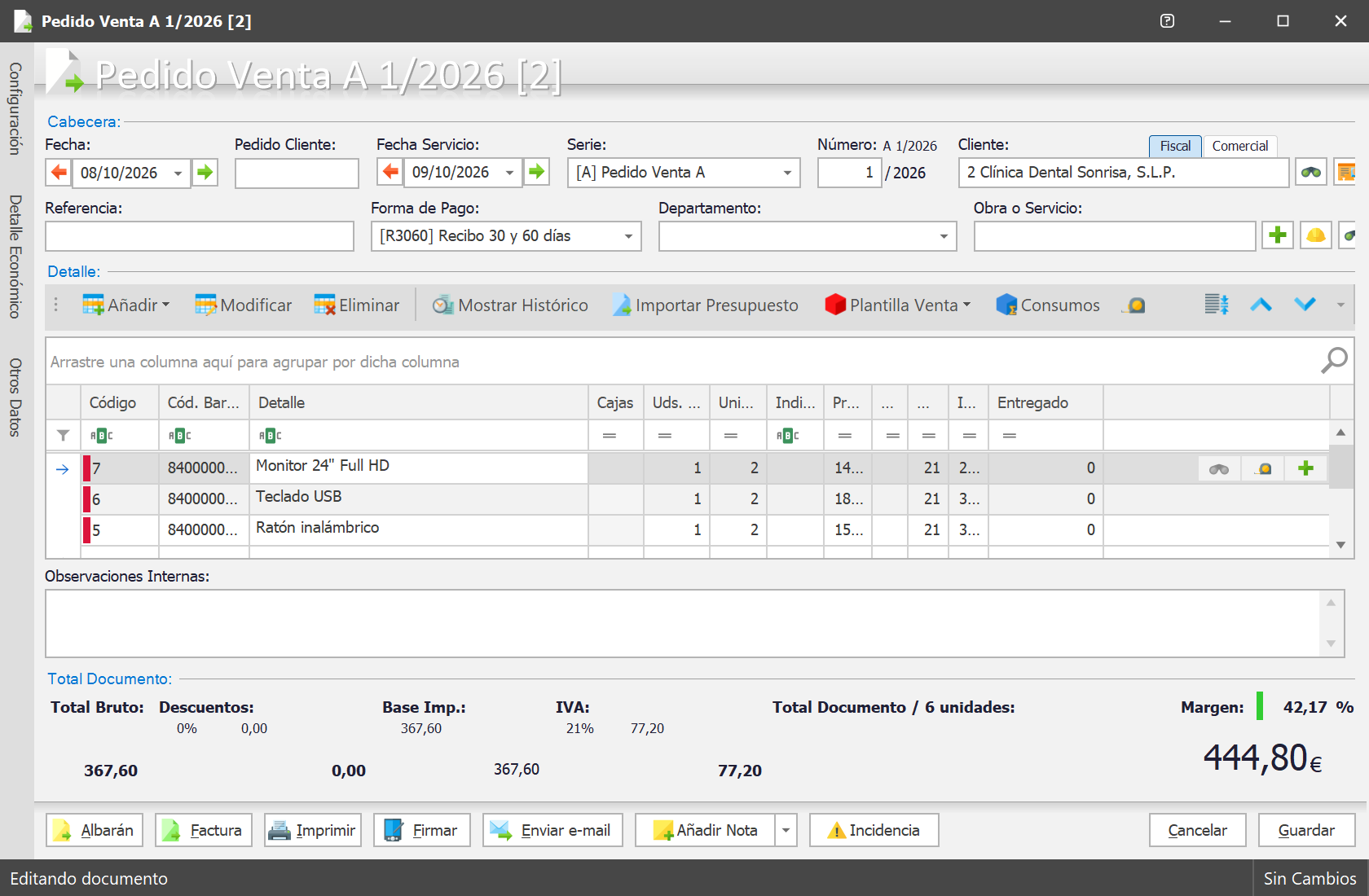1369x896 pixels.
Task: Click the tape measure icon in Monitor row
Action: pos(1263,468)
